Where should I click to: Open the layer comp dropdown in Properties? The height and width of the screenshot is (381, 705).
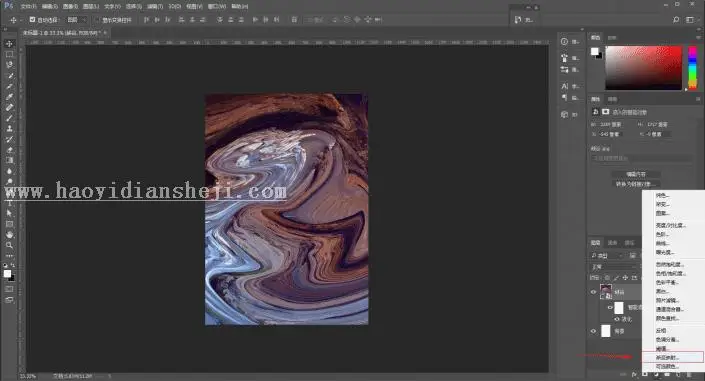point(641,158)
